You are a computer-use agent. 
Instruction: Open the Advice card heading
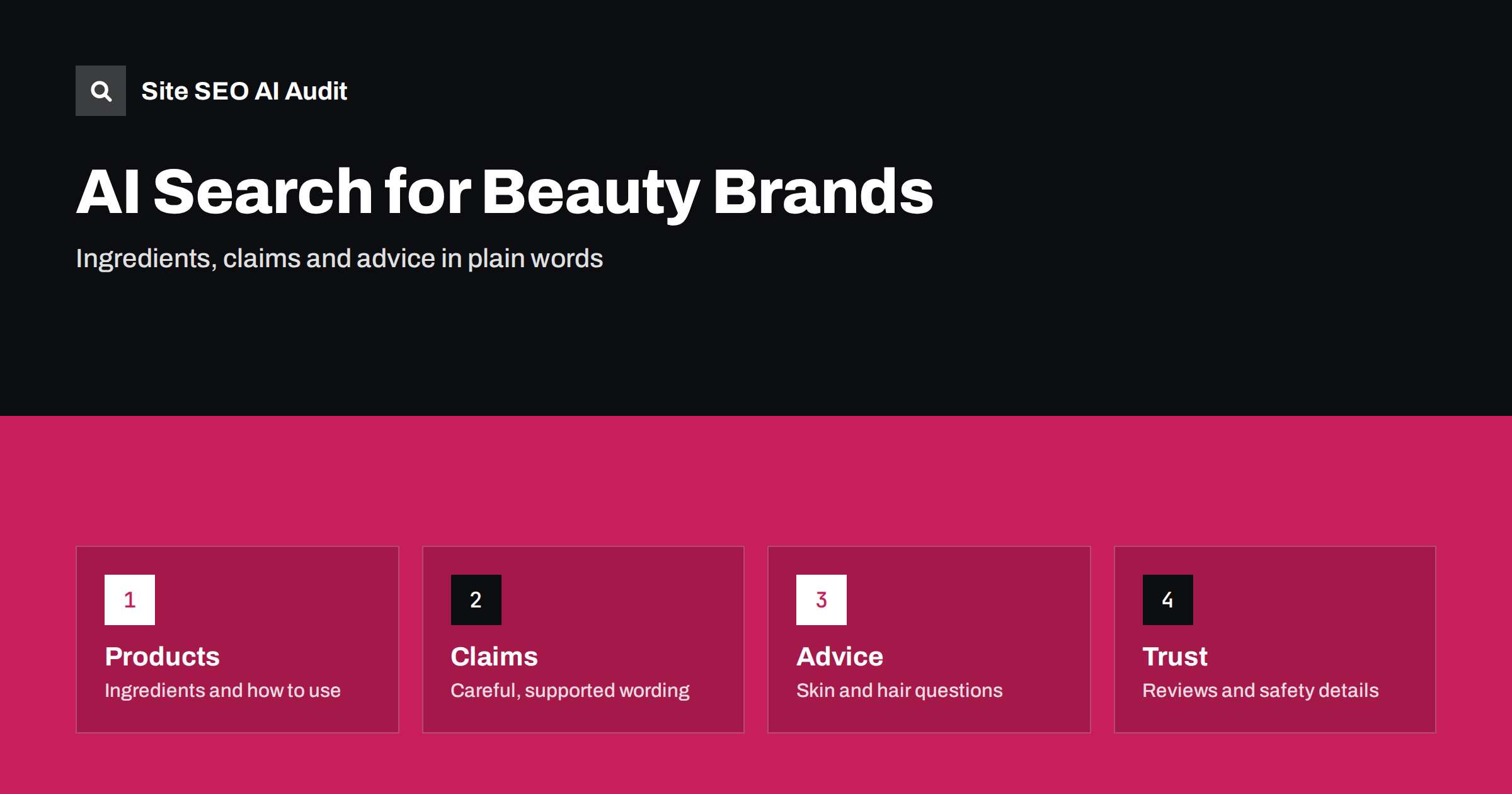pyautogui.click(x=840, y=657)
